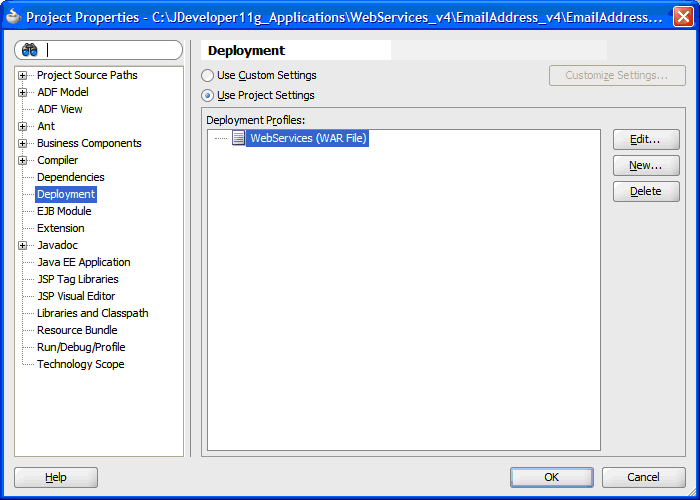This screenshot has width=700, height=500.
Task: Open the Project Source Paths category
Action: [87, 75]
